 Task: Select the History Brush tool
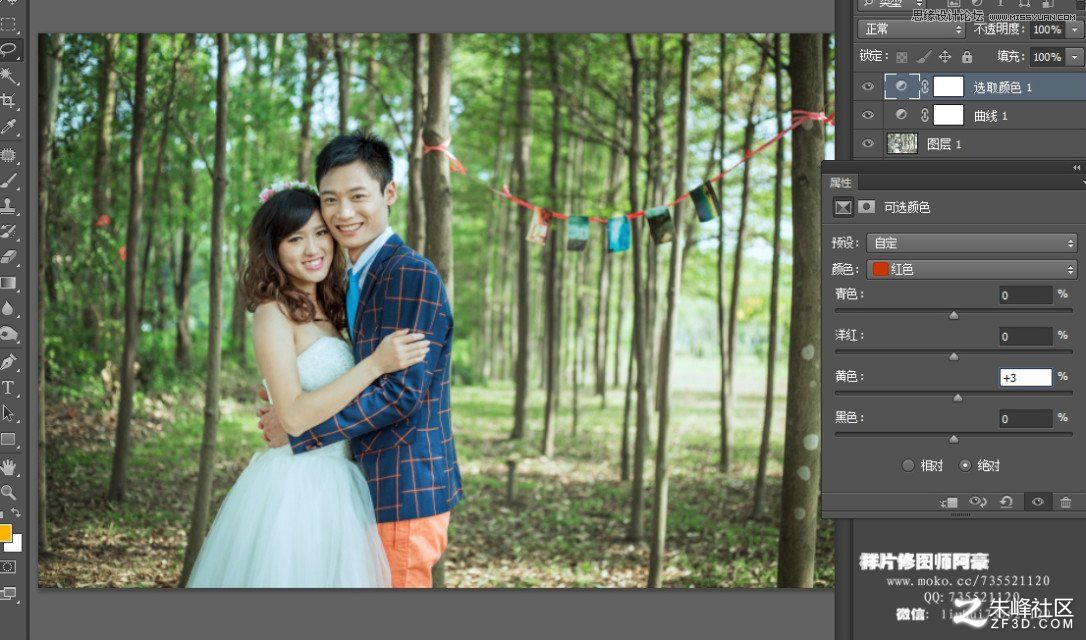tap(8, 231)
